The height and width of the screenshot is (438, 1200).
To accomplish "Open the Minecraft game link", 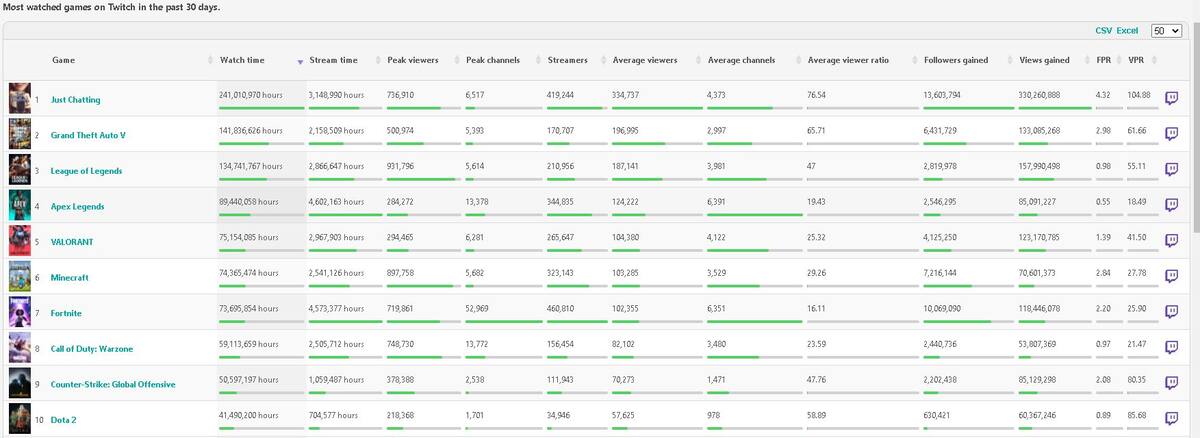I will coord(70,277).
